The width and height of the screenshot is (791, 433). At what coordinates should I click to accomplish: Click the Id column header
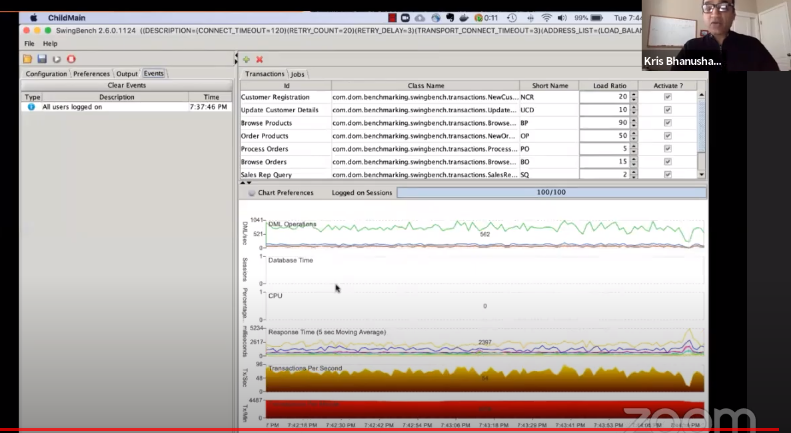[286, 86]
